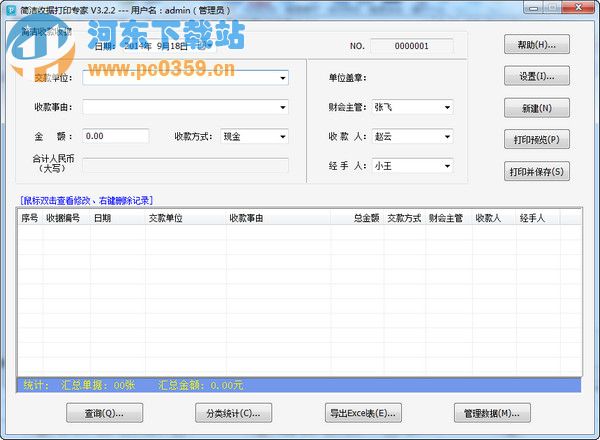Click the 汇总单据 summary in status bar

[98, 385]
